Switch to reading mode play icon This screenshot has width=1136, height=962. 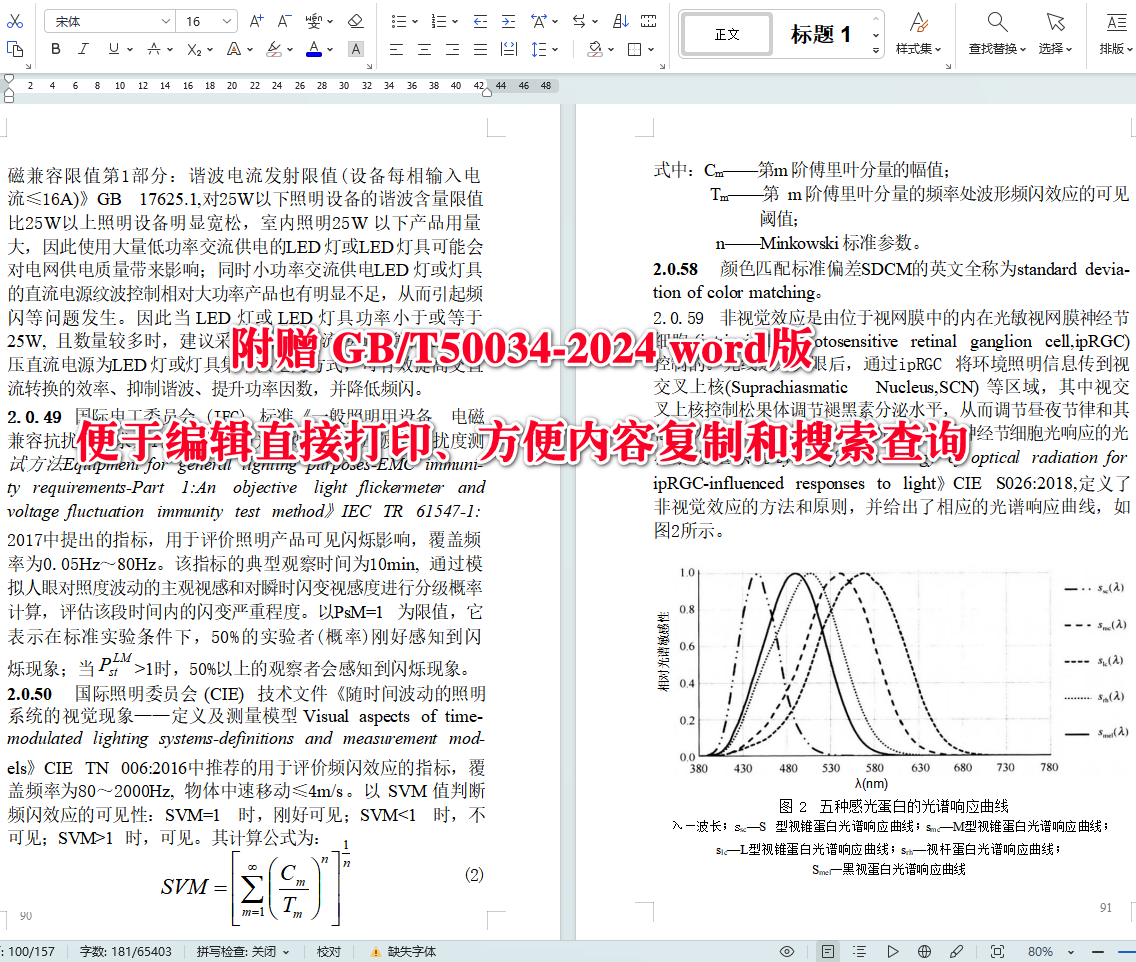(x=893, y=951)
